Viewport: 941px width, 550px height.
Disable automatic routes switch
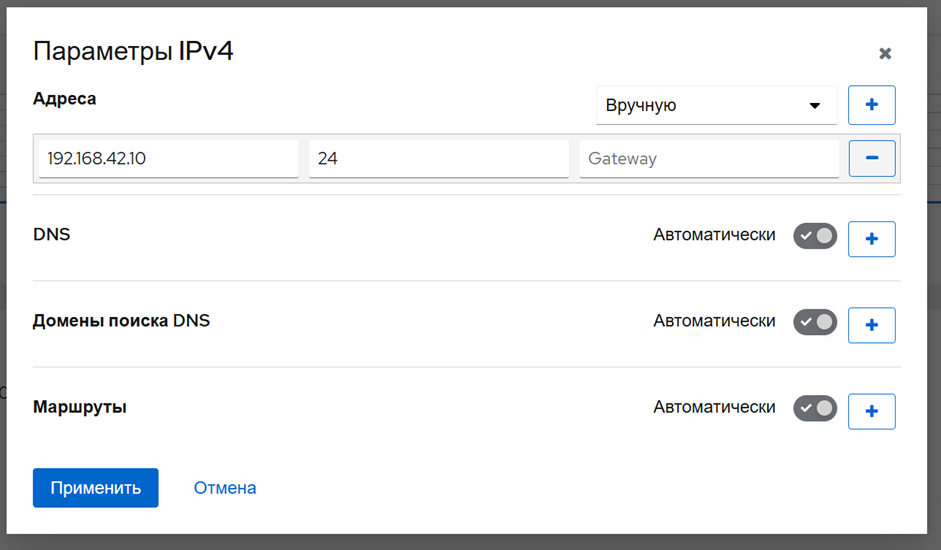815,408
